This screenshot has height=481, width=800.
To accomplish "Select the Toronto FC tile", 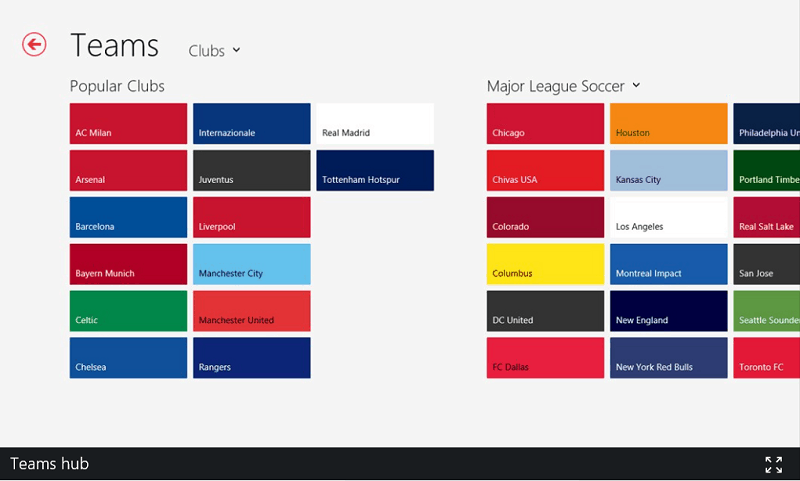I will (767, 358).
